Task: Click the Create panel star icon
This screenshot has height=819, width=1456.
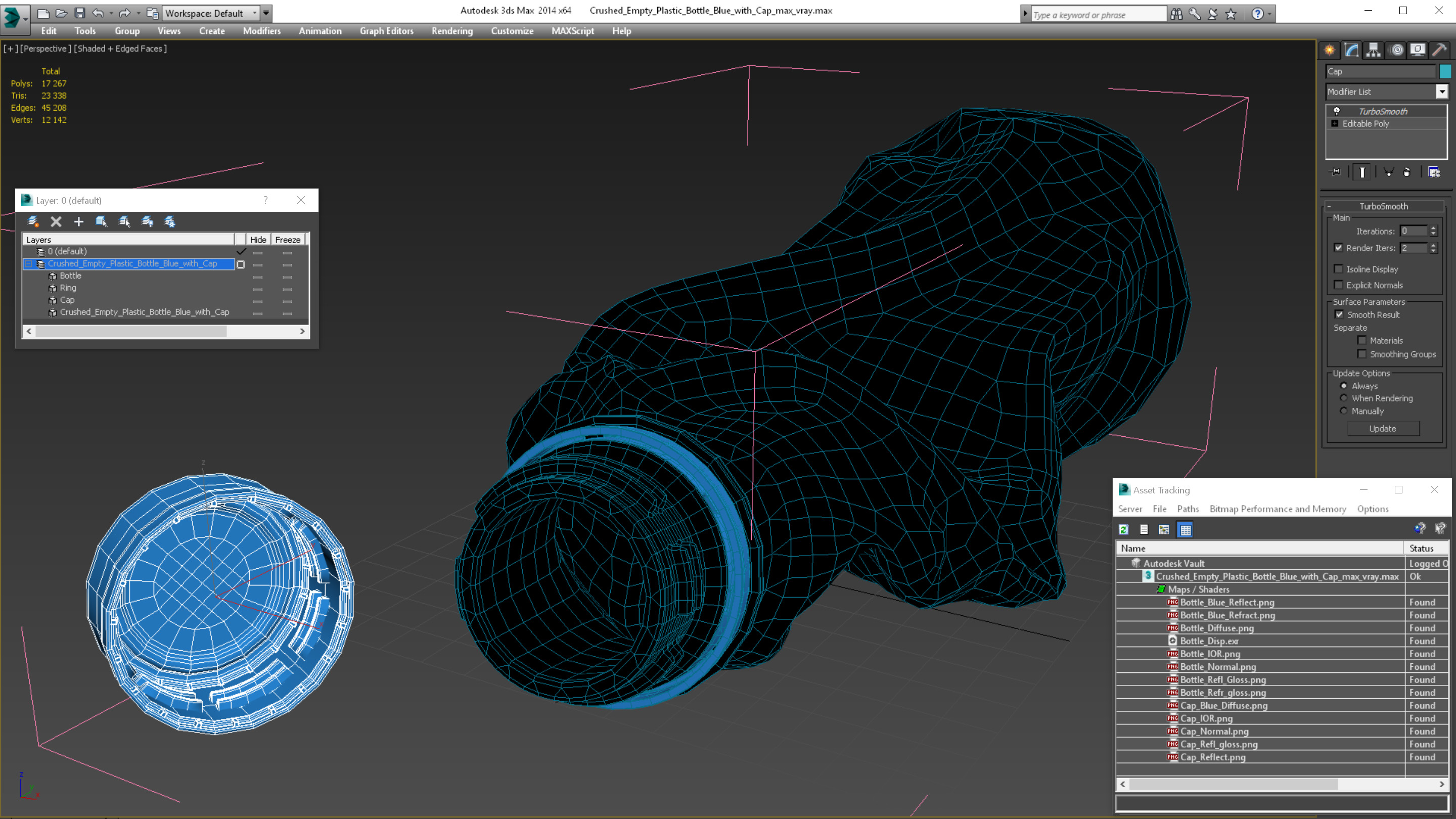Action: (1330, 51)
